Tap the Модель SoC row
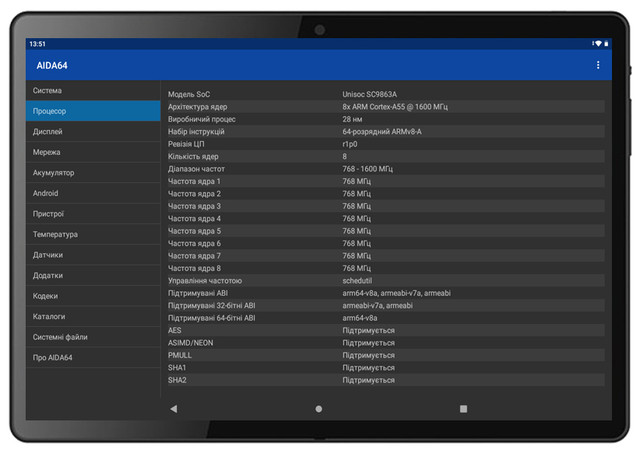Viewport: 640px width, 450px height. pyautogui.click(x=385, y=94)
